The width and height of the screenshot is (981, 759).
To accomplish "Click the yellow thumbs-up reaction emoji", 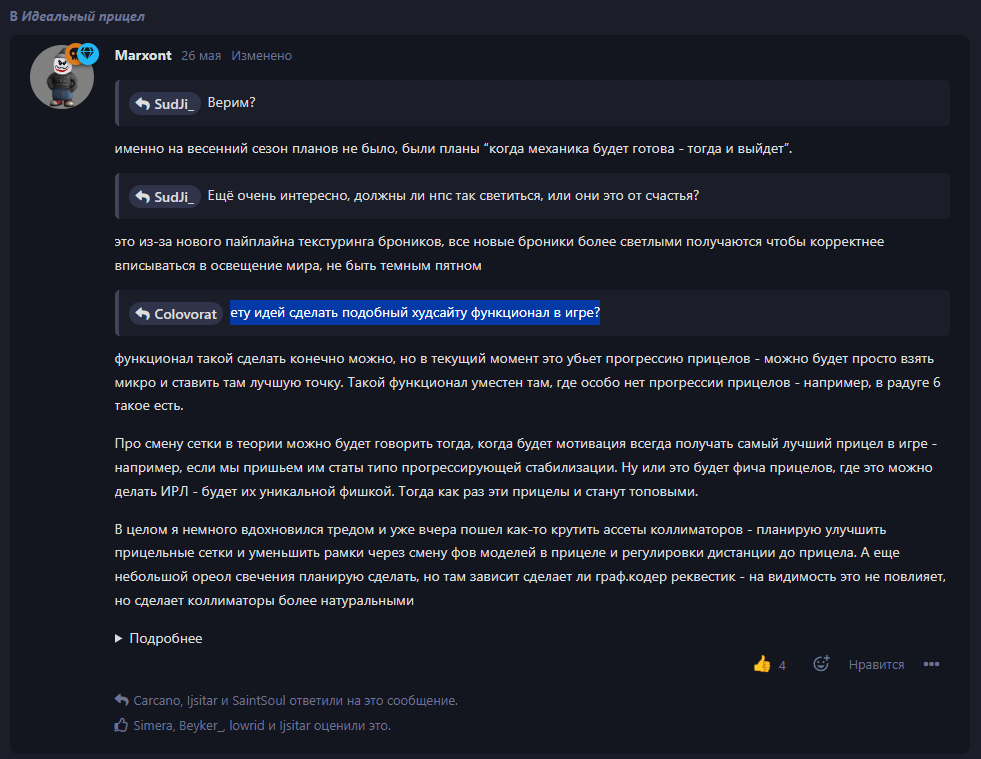I will pyautogui.click(x=762, y=664).
